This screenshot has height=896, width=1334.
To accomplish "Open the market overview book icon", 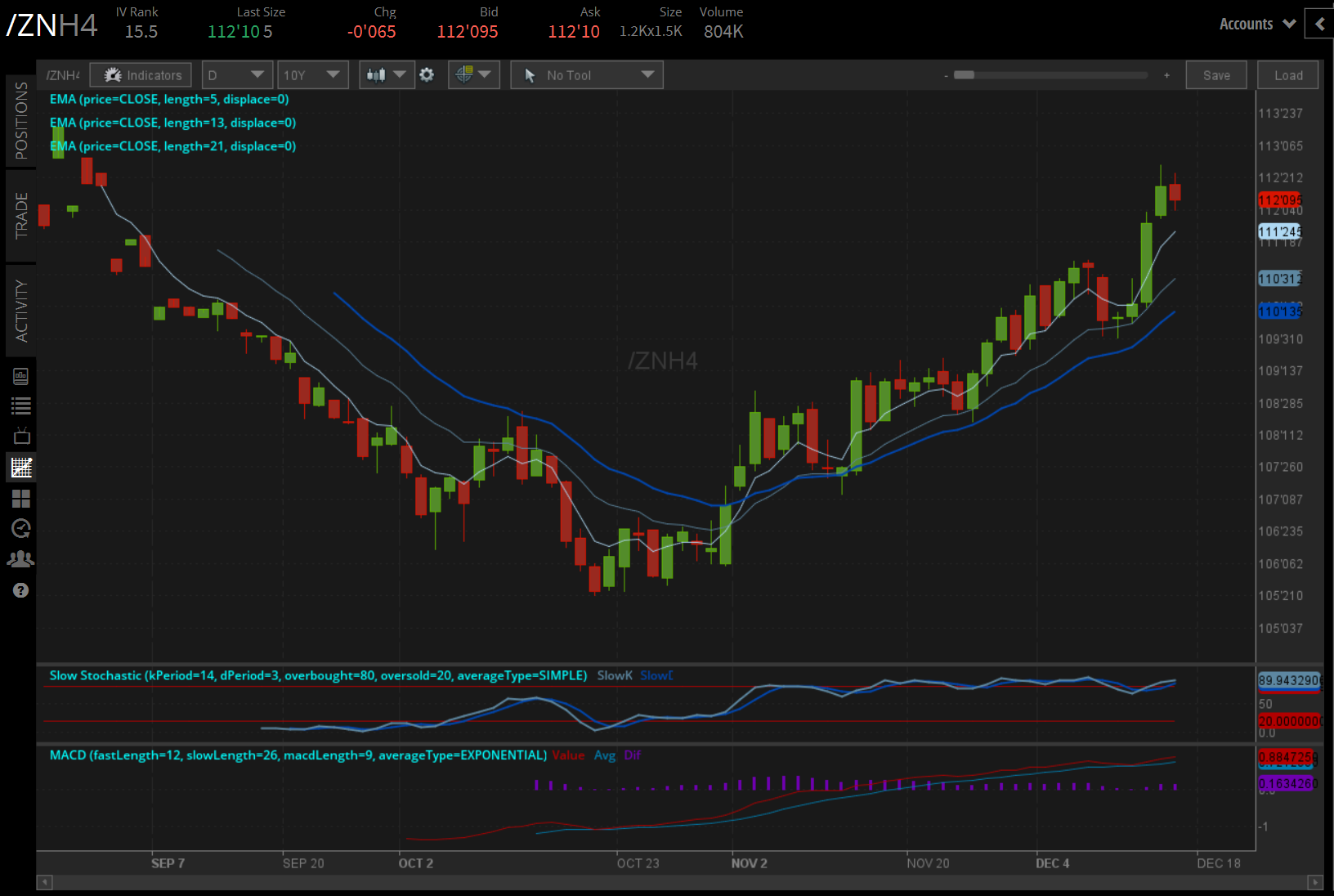I will (21, 376).
